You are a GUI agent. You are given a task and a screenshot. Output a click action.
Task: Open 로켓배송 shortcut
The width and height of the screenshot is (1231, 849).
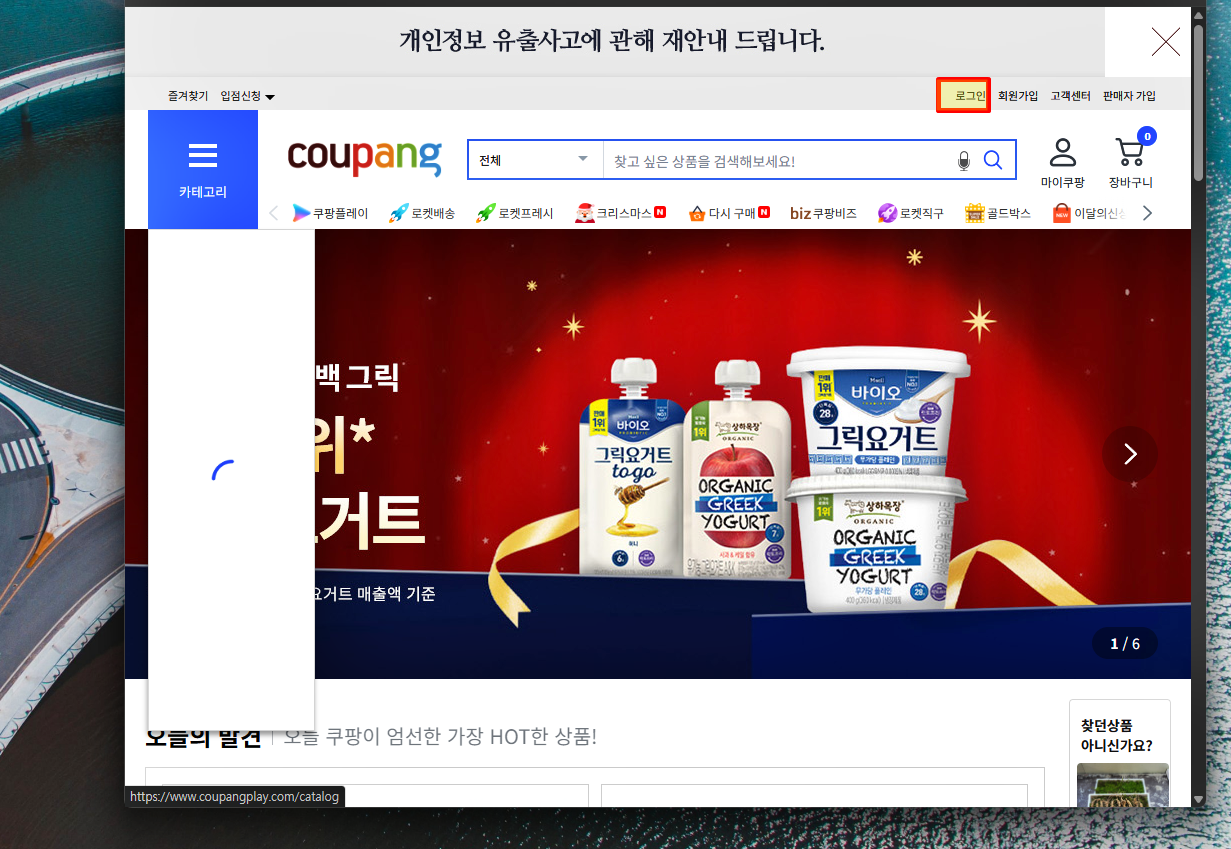click(422, 213)
